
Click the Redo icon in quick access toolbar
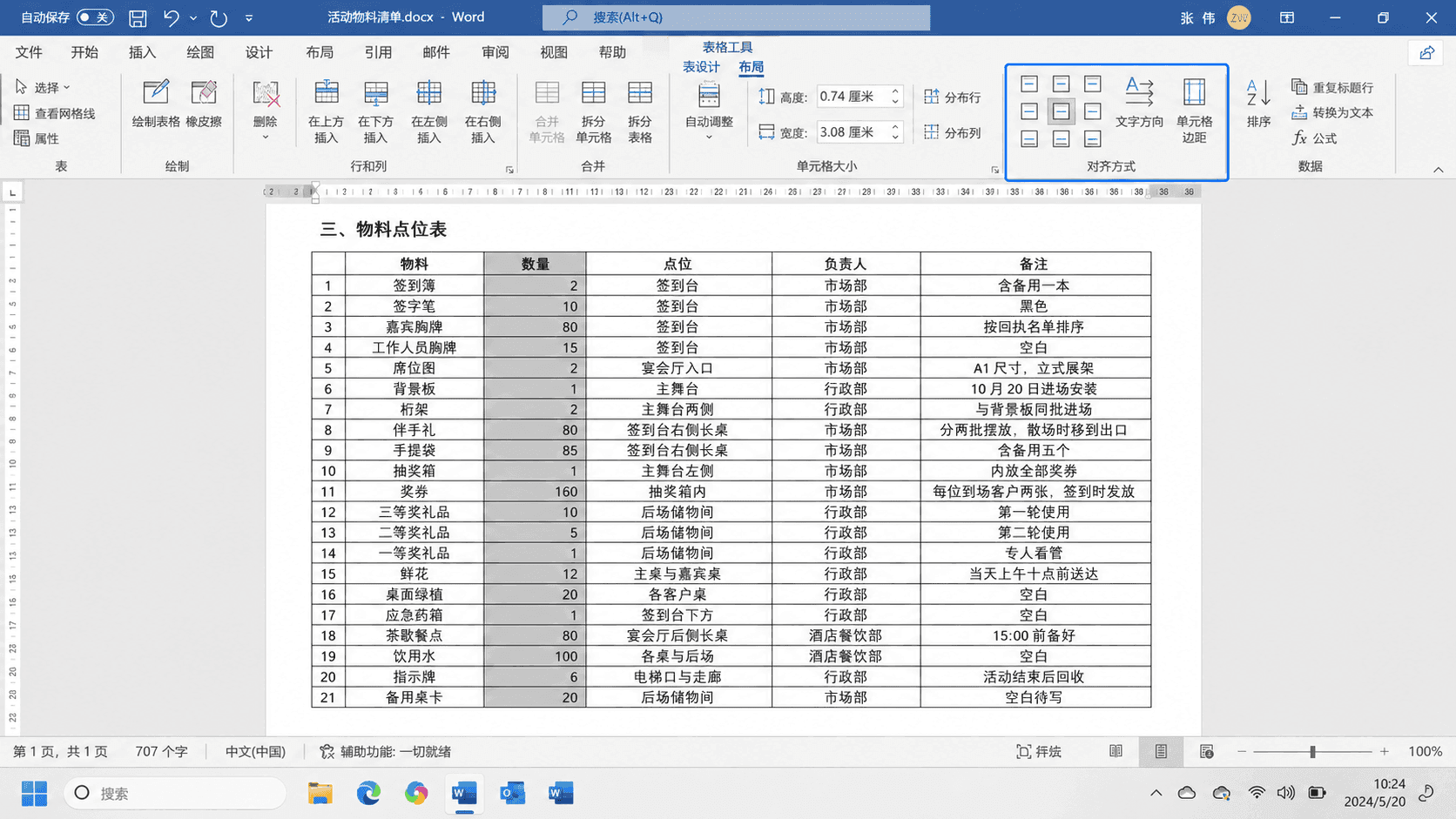click(219, 17)
